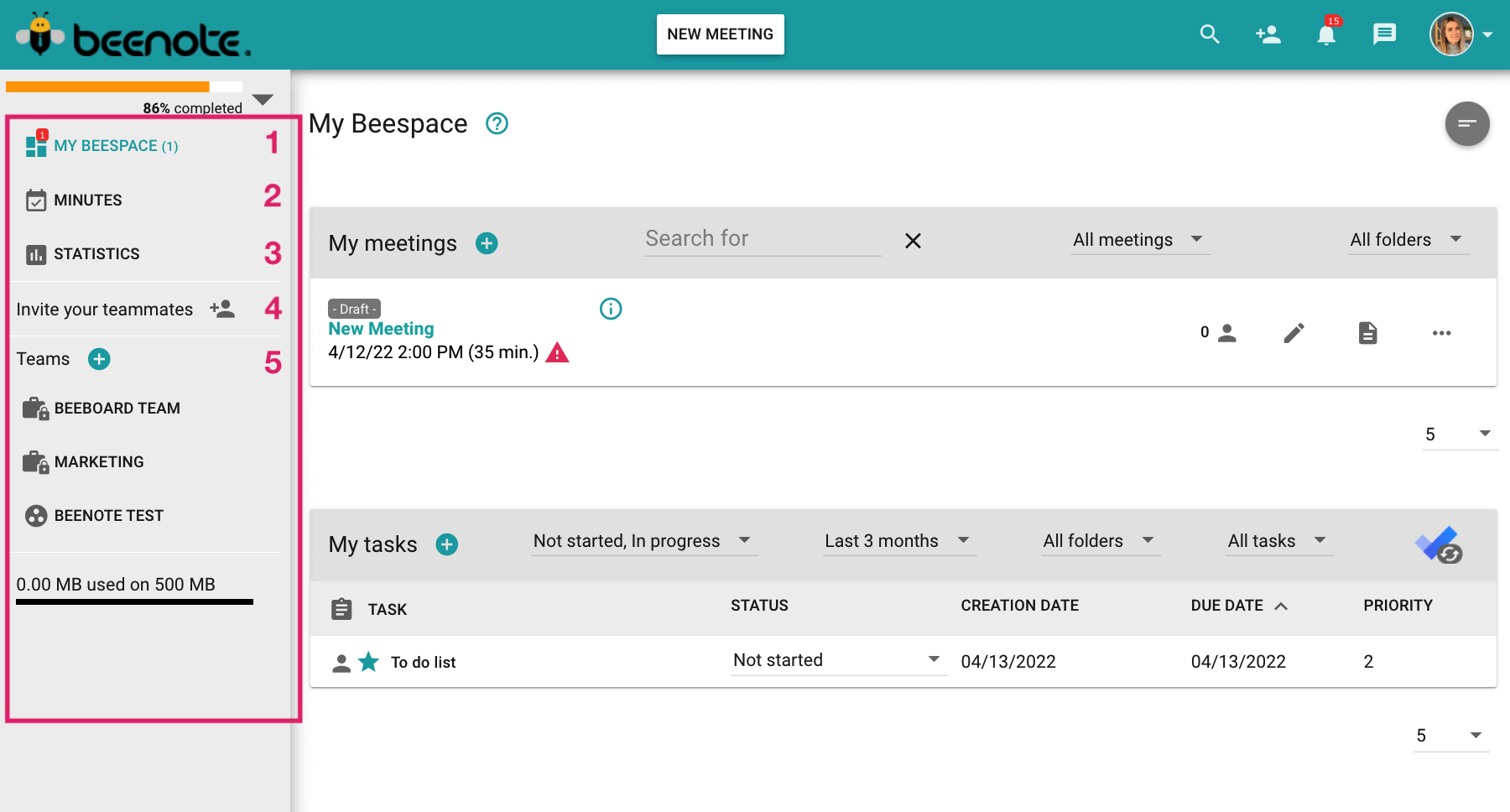Select Beeboard Team in sidebar

pyautogui.click(x=117, y=409)
